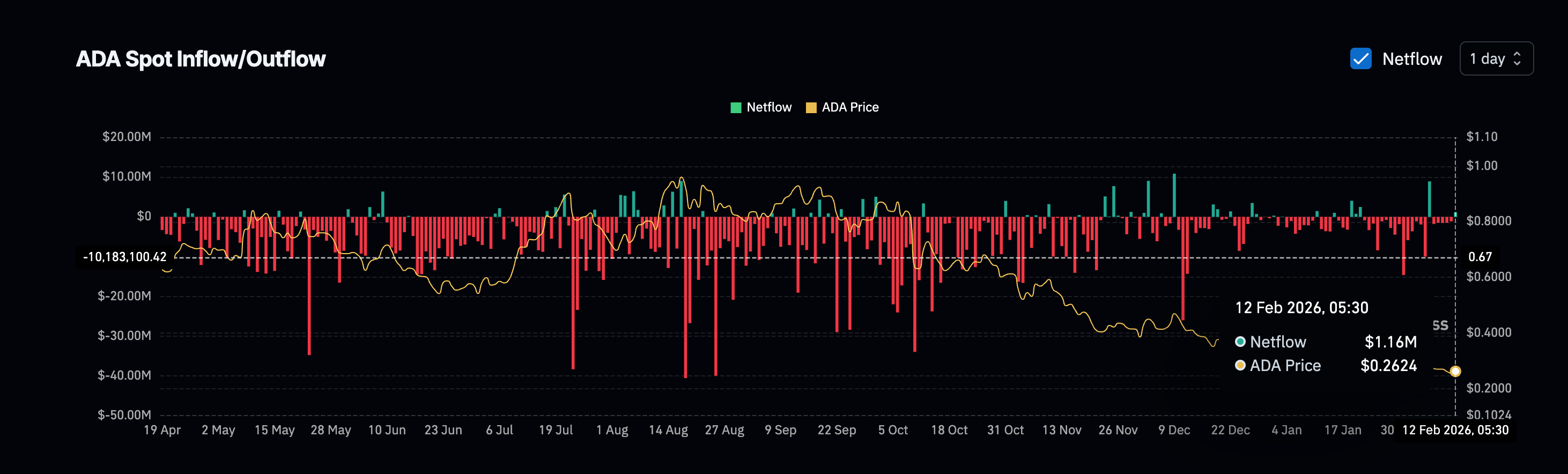Click the teal Netflow dot in tooltip
This screenshot has width=1568, height=474.
[x=1240, y=342]
